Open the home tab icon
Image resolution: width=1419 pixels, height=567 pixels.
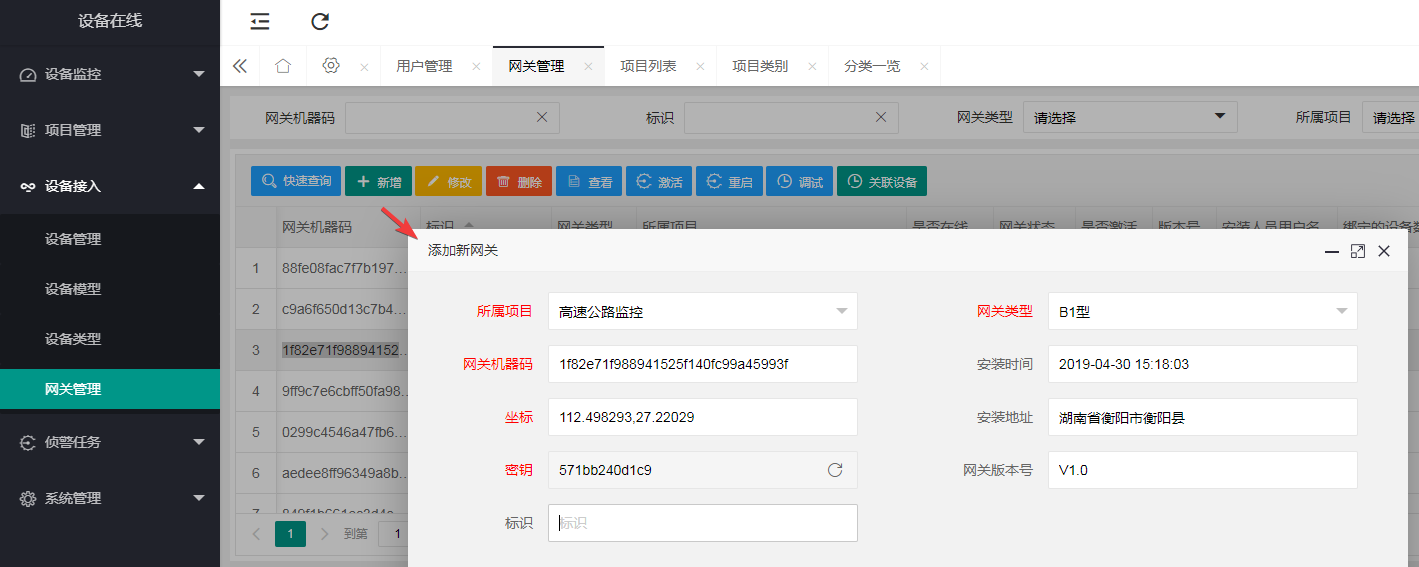tap(283, 66)
